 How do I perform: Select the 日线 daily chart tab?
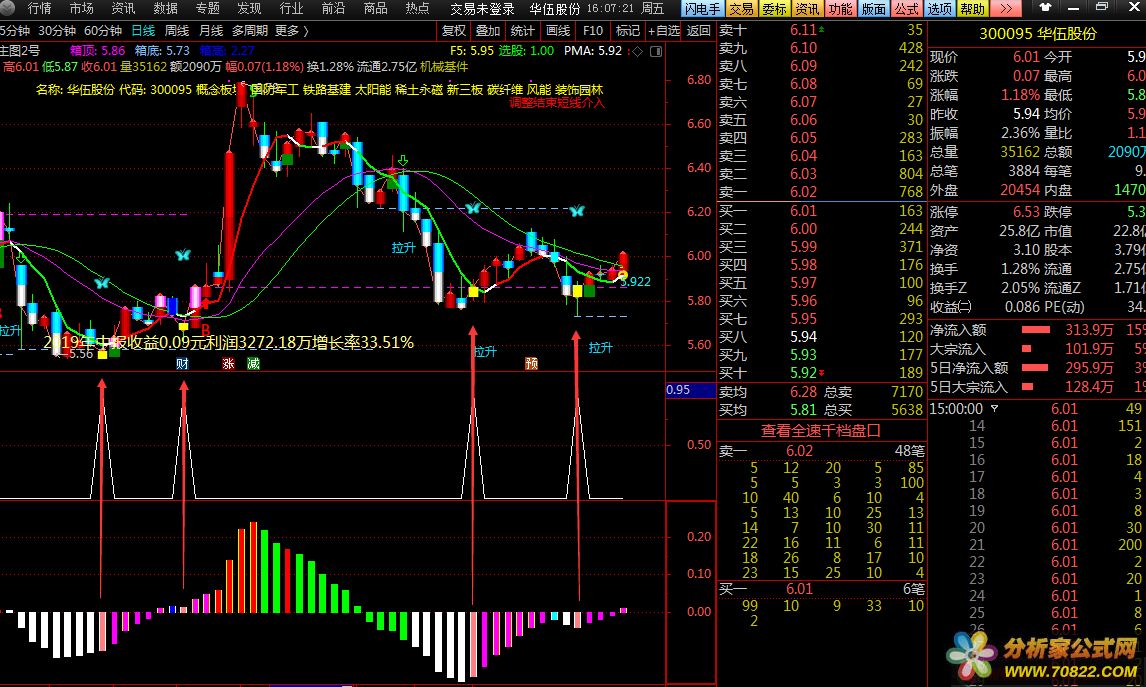pyautogui.click(x=143, y=31)
